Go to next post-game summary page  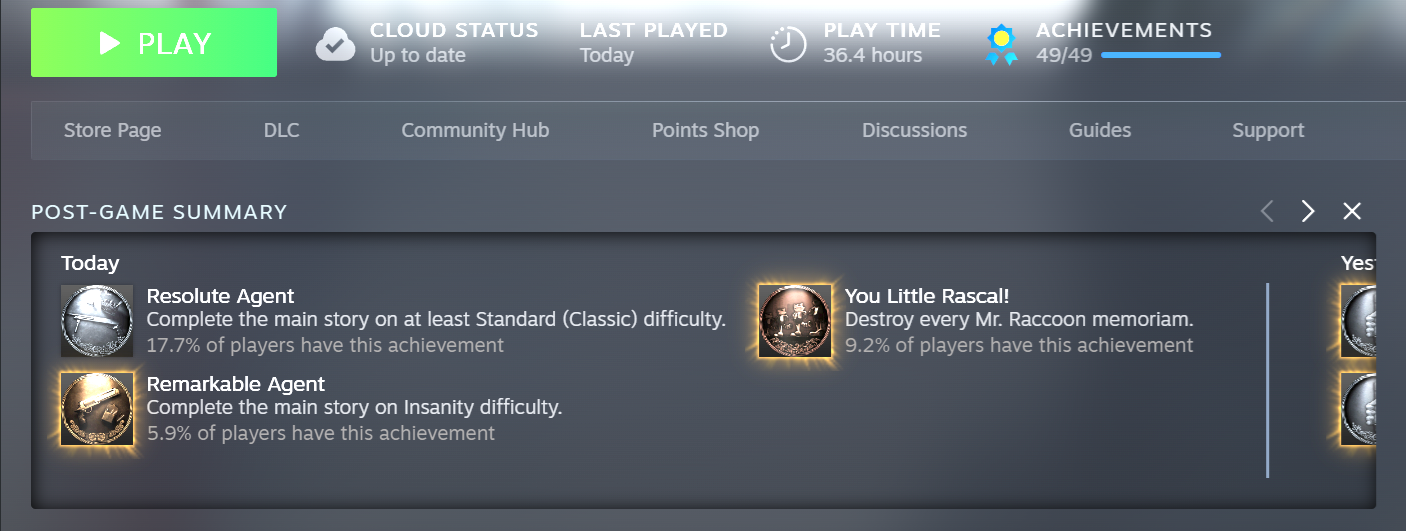[x=1308, y=211]
